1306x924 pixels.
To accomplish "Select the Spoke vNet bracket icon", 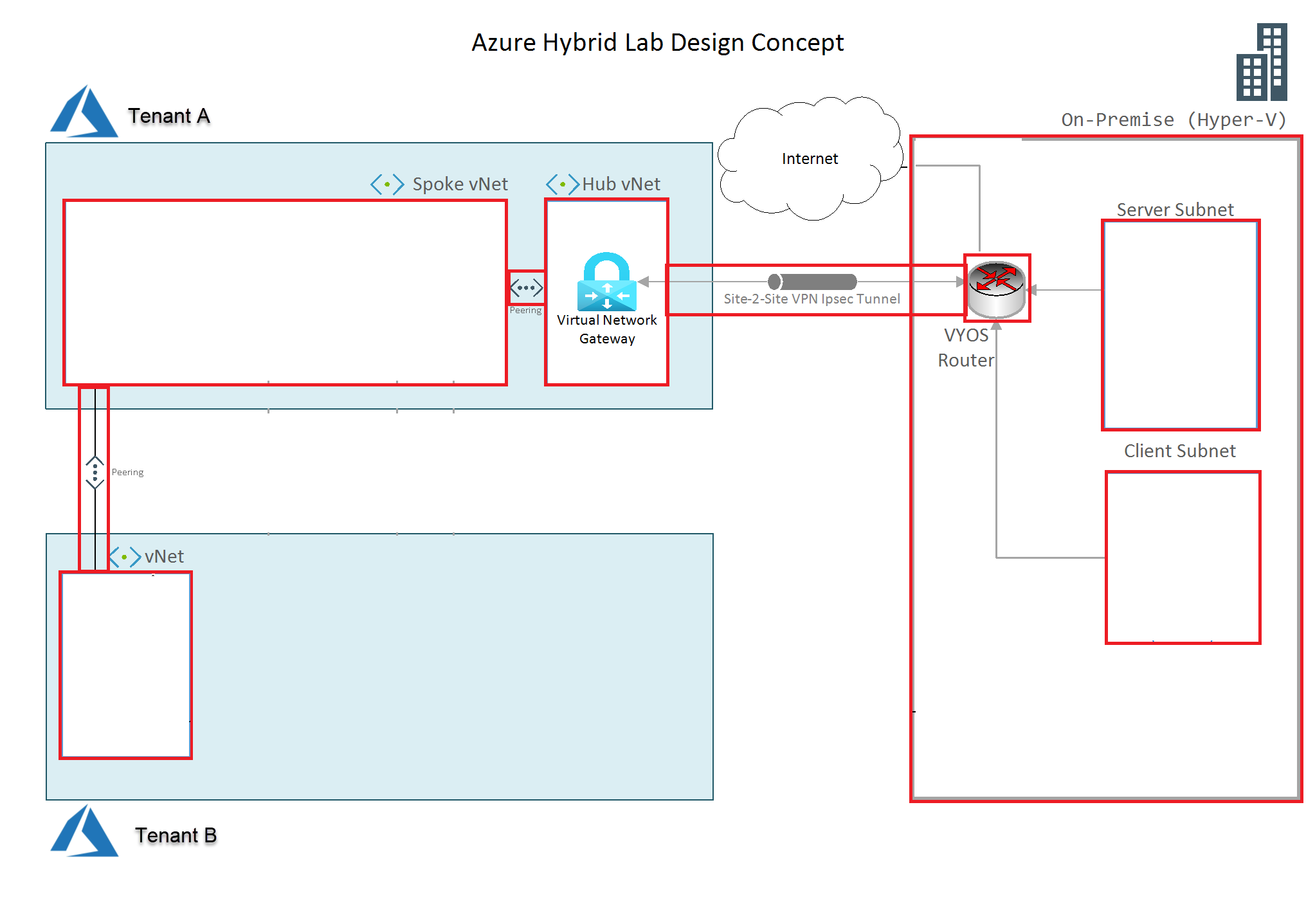I will [x=387, y=184].
